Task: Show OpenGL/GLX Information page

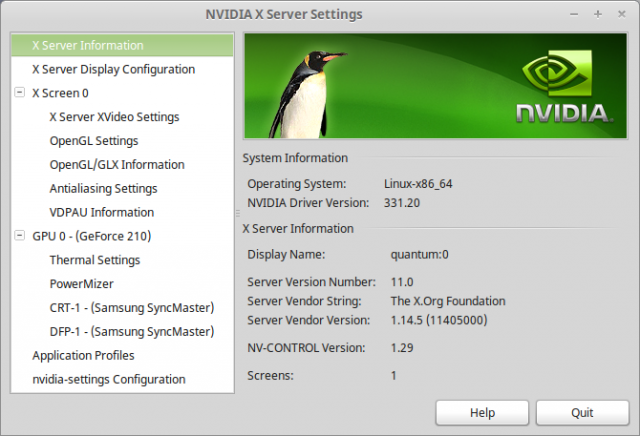Action: pos(117,165)
